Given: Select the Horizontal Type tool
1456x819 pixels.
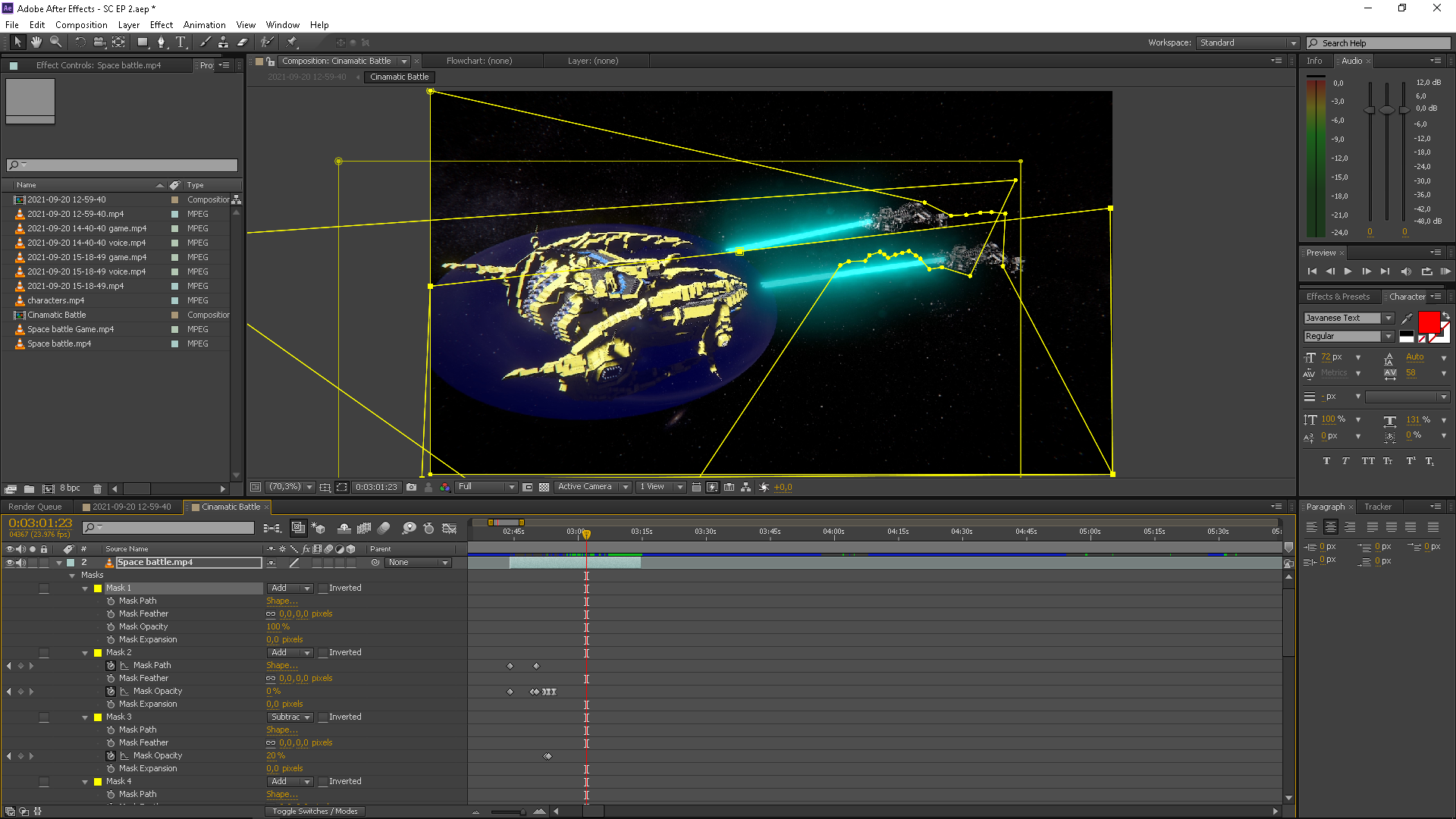Looking at the screenshot, I should [x=180, y=42].
